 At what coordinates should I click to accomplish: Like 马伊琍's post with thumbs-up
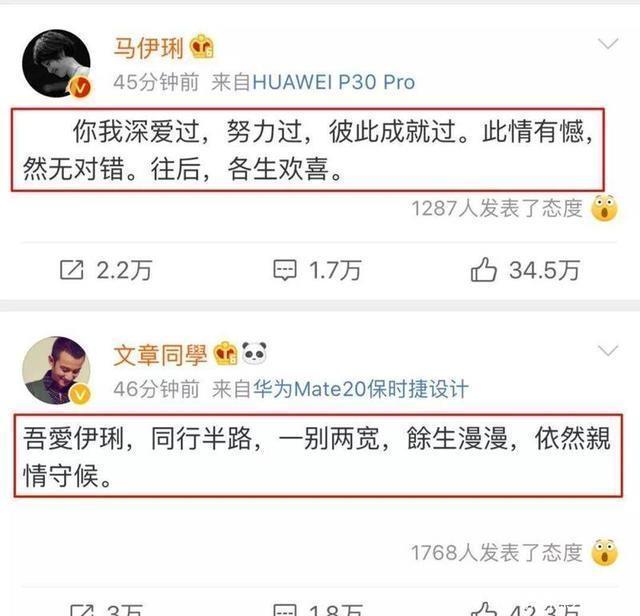483,270
